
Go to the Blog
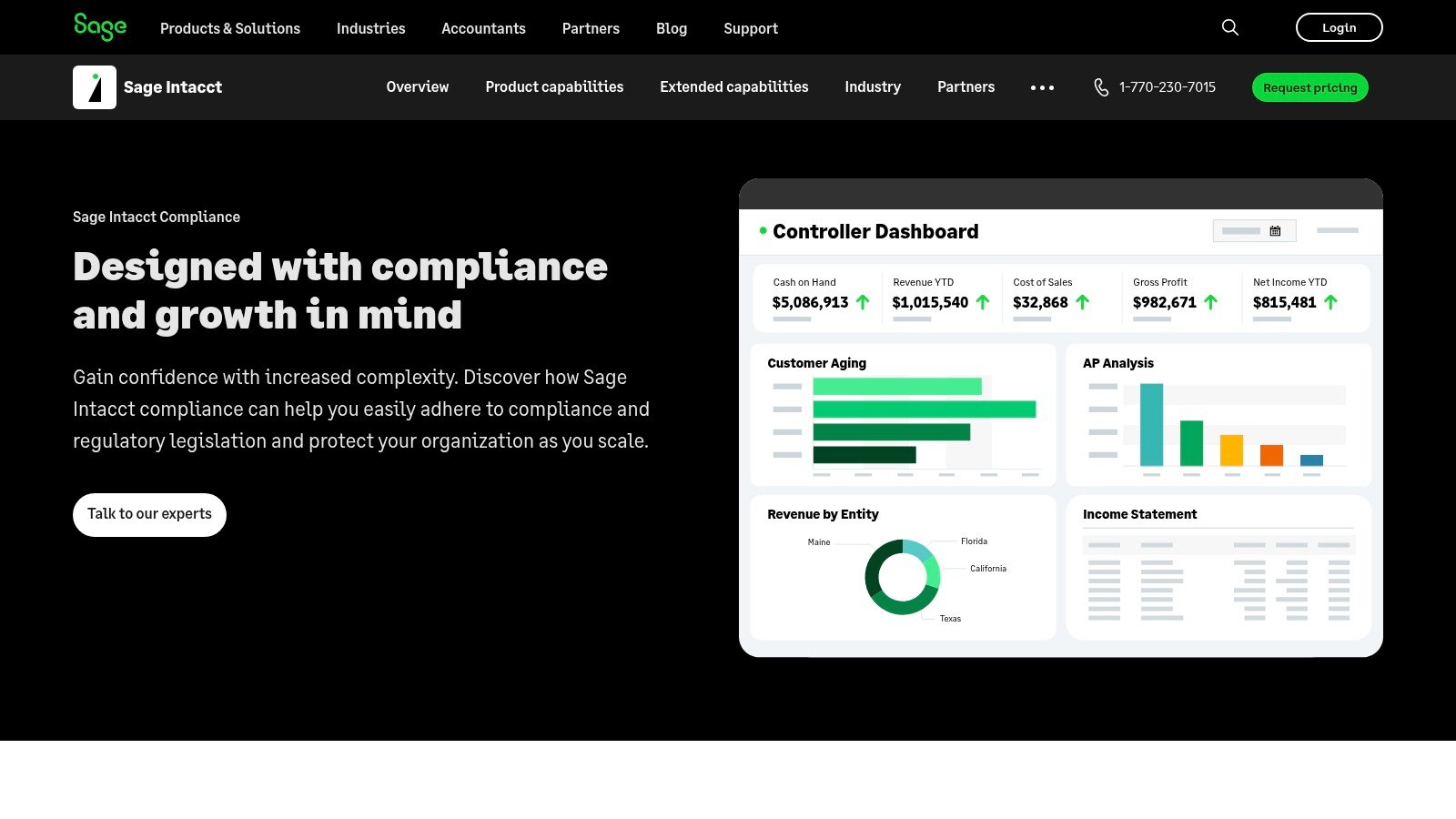coord(672,28)
